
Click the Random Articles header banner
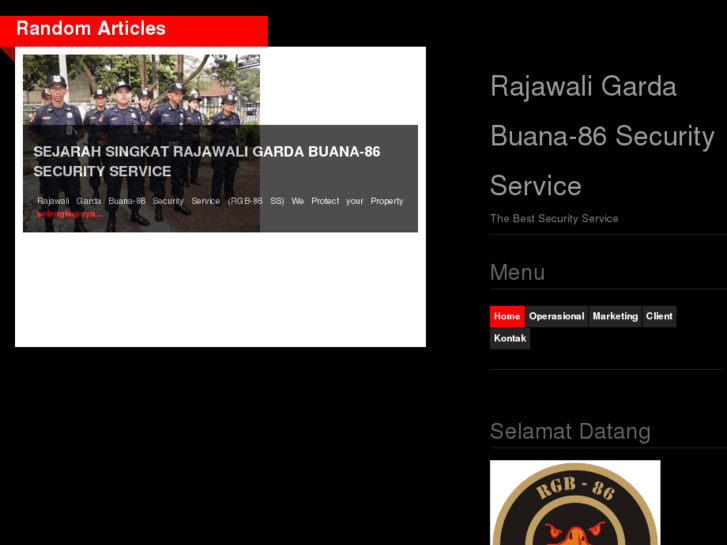[x=134, y=31]
